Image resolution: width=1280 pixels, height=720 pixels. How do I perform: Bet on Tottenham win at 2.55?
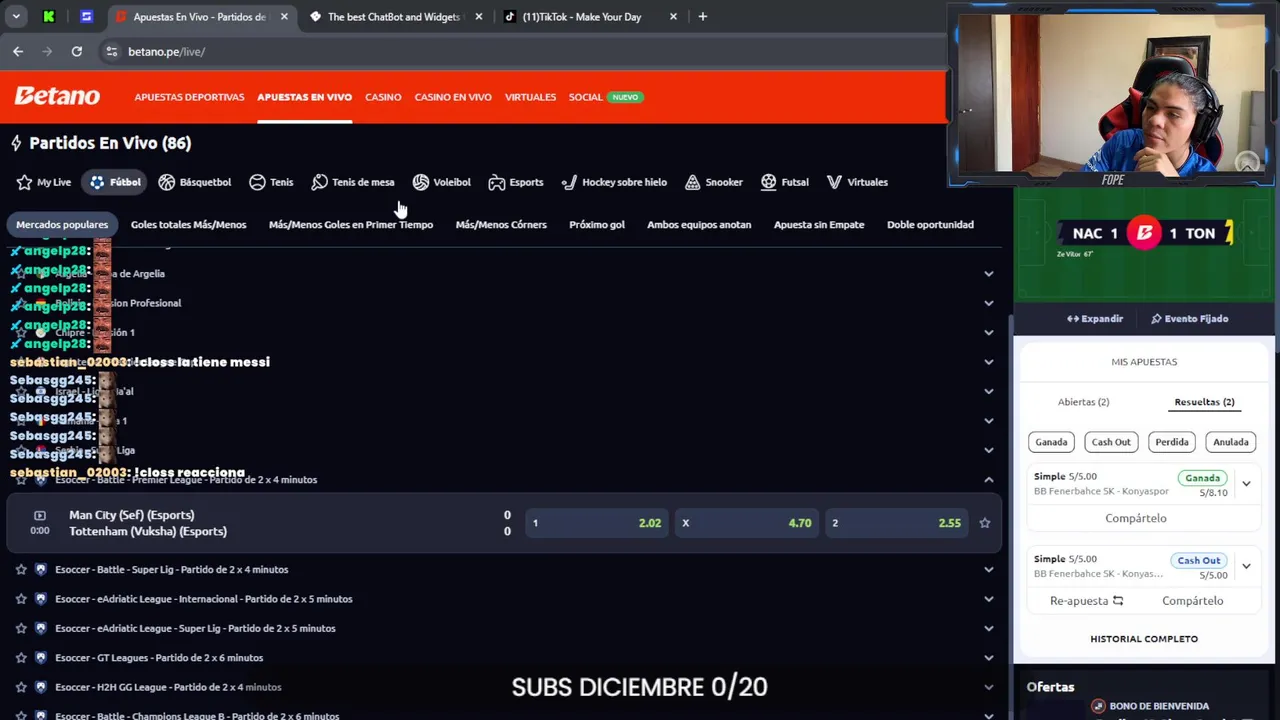click(x=897, y=523)
